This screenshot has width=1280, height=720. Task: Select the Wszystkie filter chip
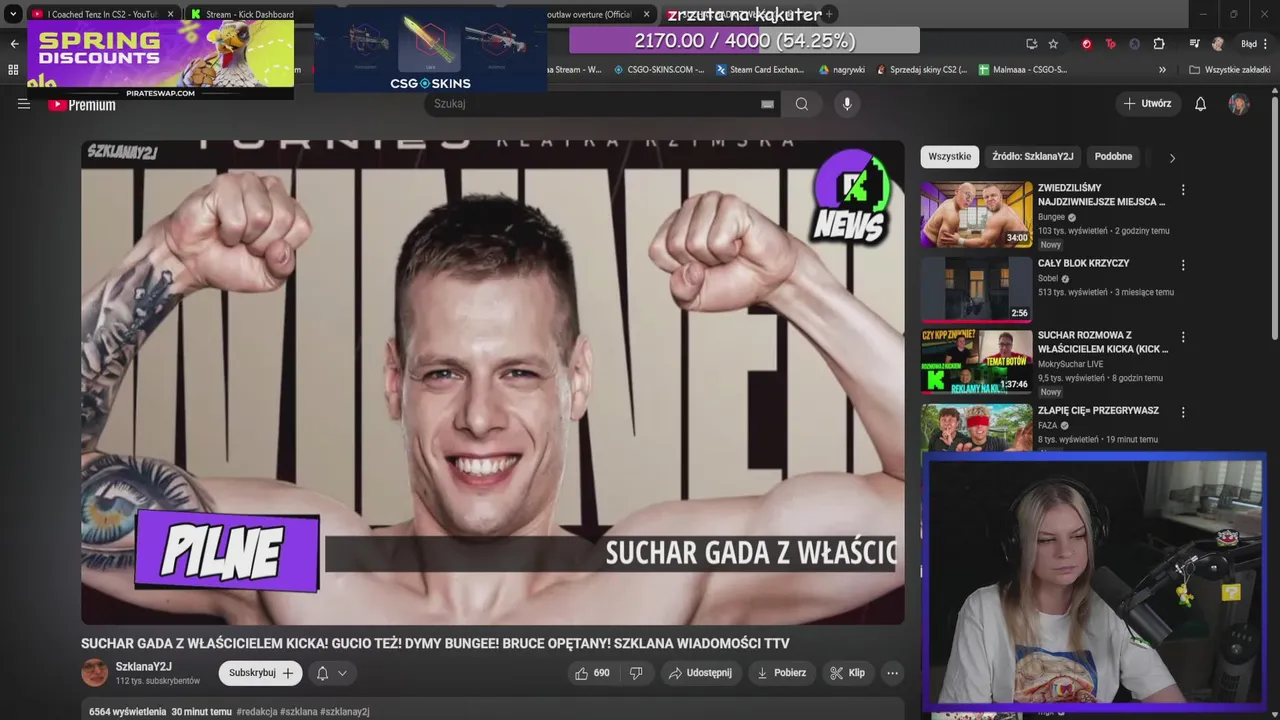click(x=949, y=157)
